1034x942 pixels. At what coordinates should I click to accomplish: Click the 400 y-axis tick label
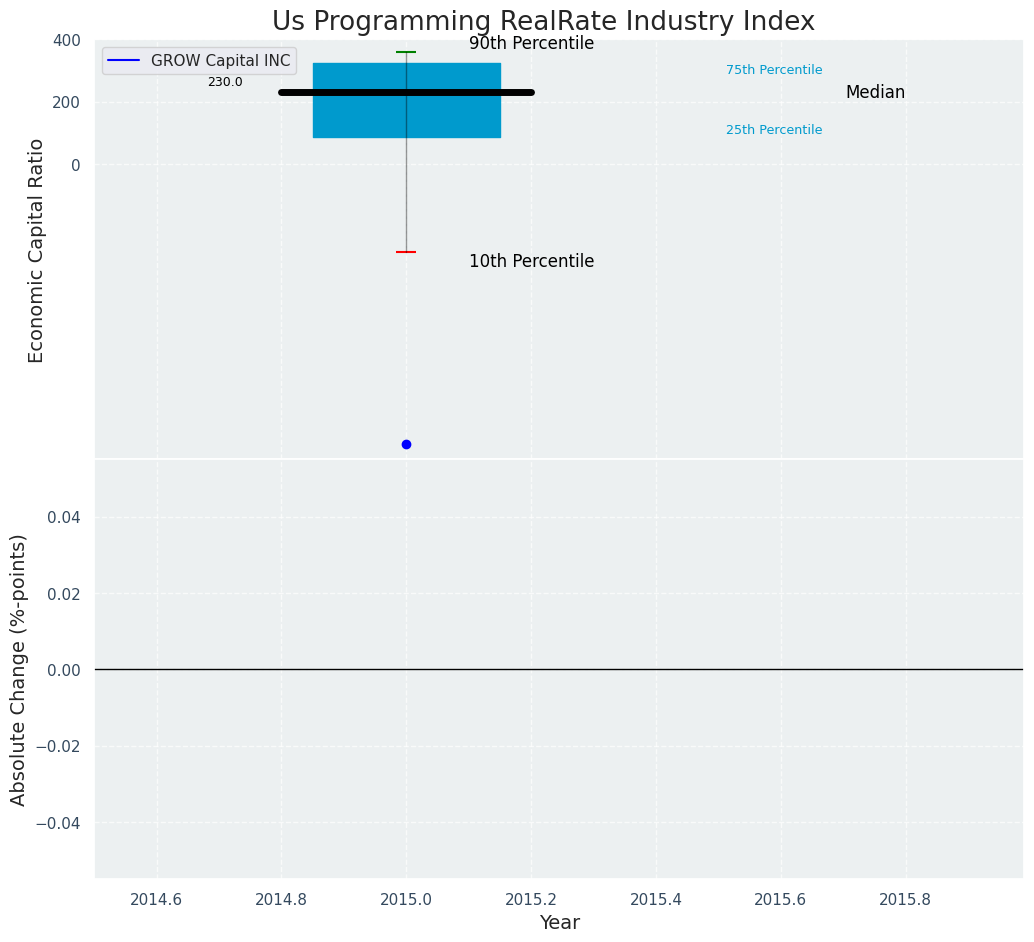click(66, 41)
